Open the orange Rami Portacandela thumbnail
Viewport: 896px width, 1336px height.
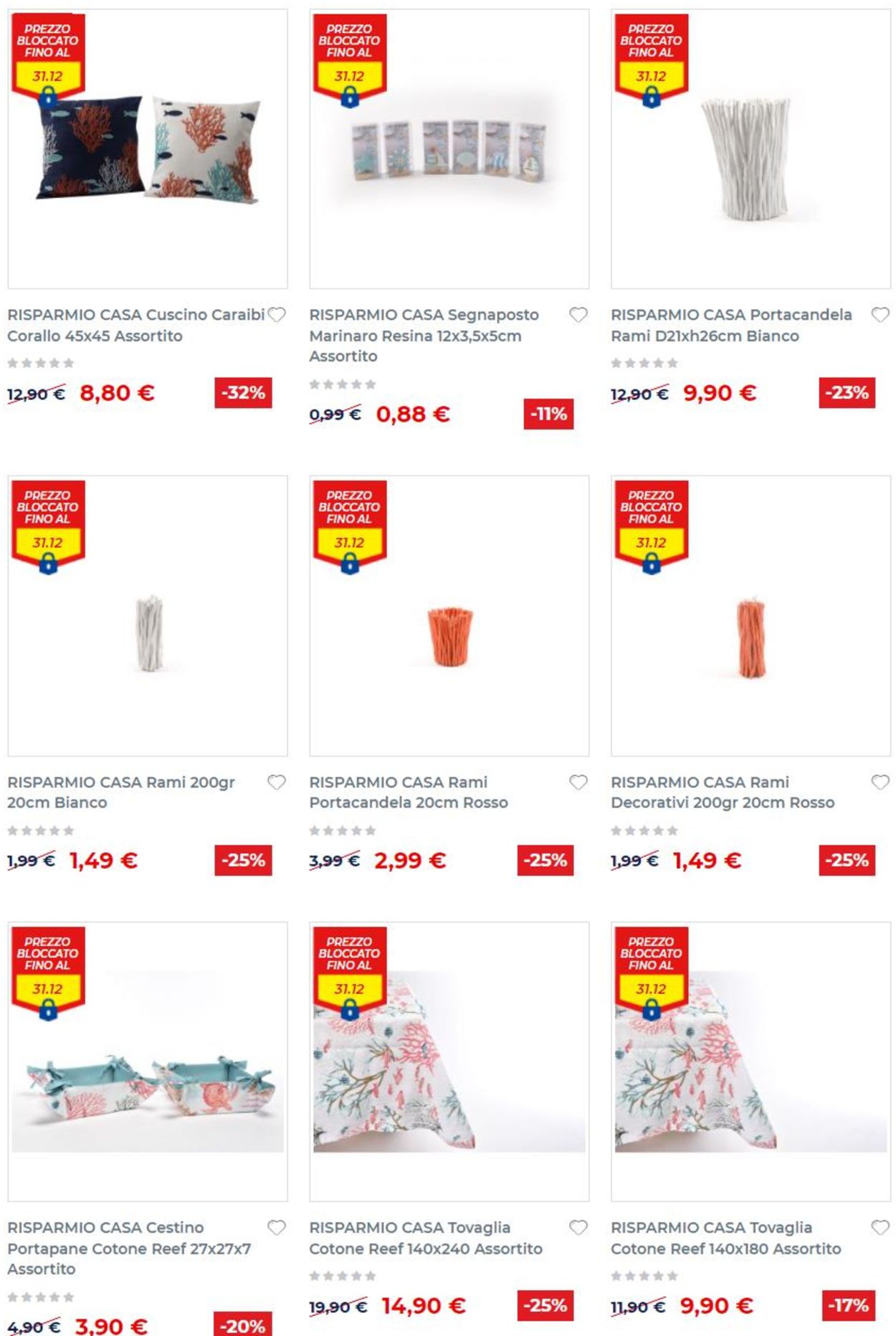point(449,616)
